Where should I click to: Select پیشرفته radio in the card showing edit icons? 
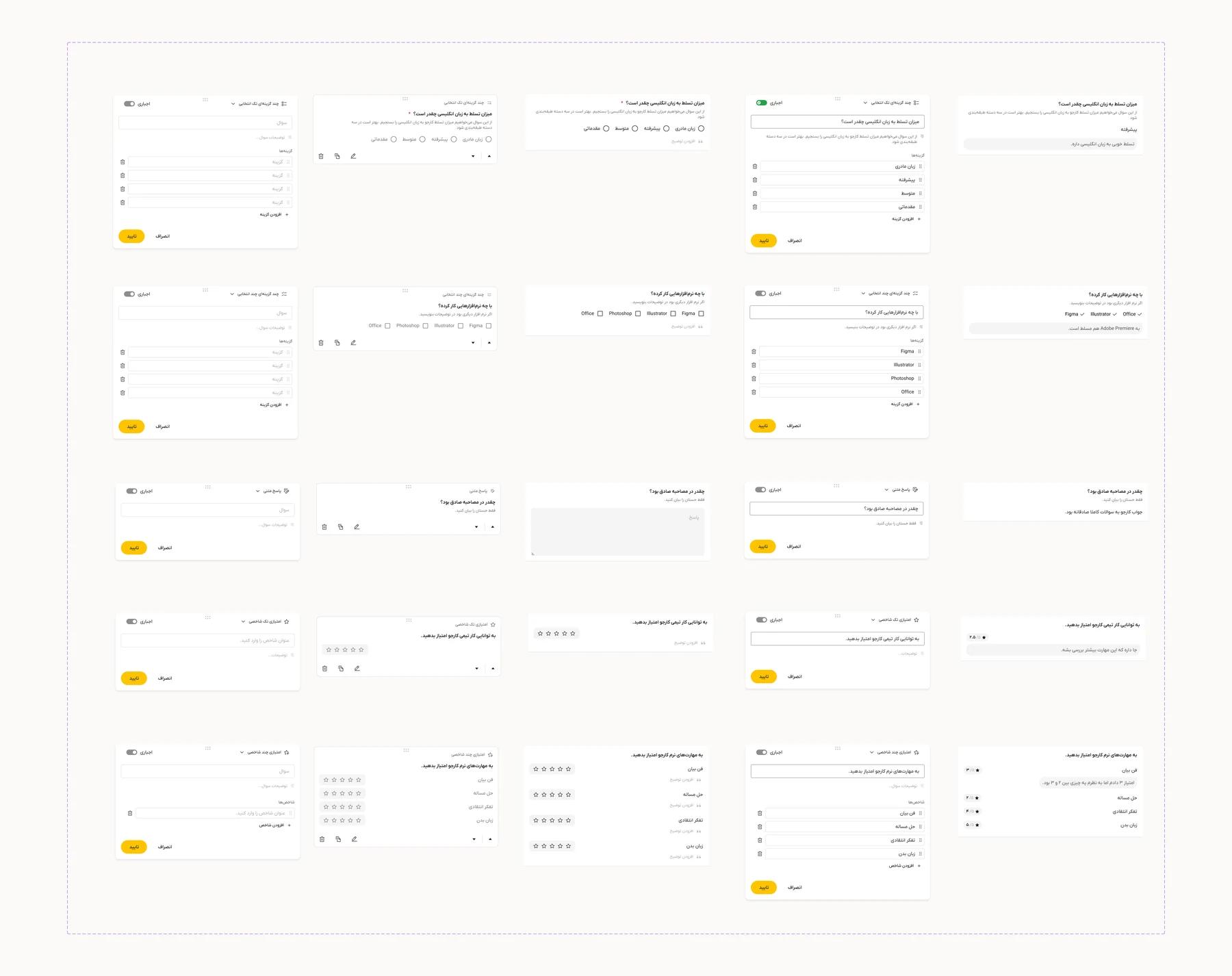454,139
